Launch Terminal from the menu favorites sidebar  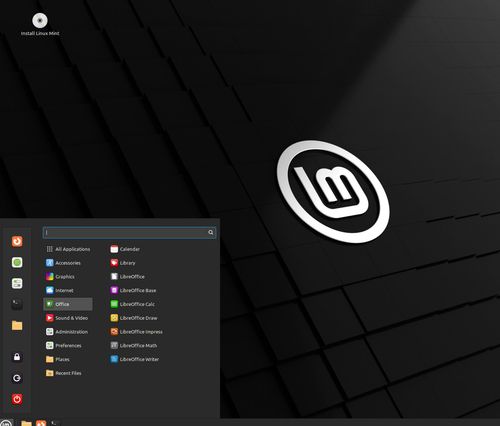click(x=17, y=304)
